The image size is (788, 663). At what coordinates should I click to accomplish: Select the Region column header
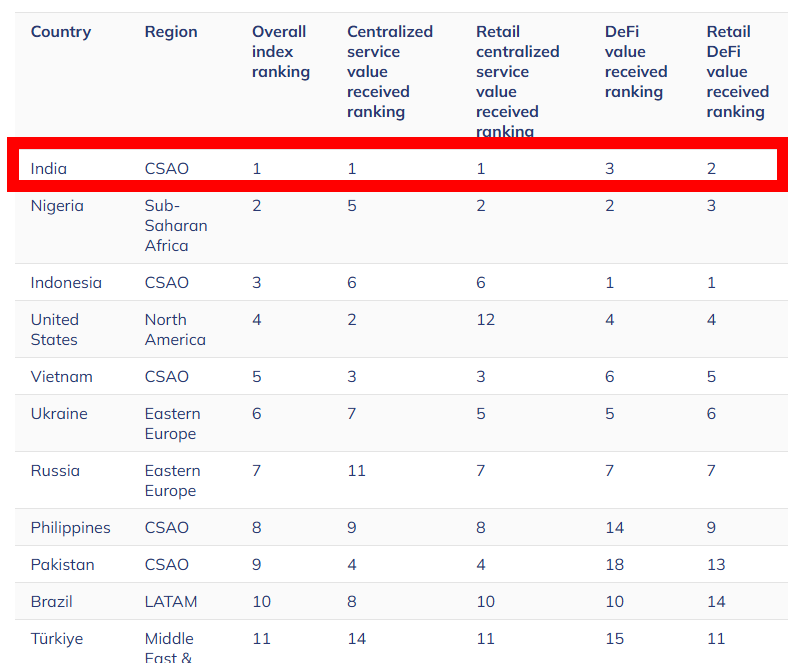point(171,32)
